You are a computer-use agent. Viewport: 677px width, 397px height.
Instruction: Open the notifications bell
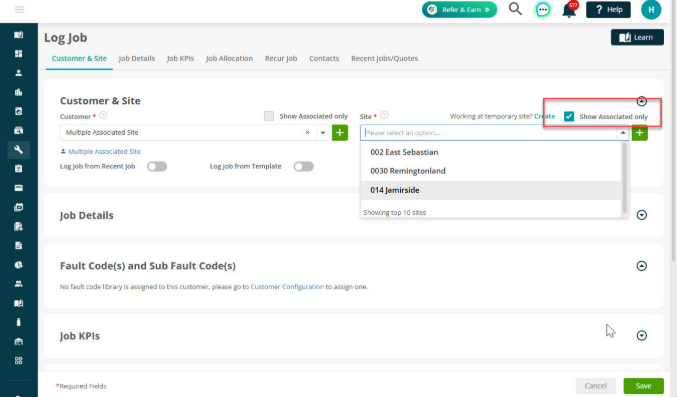569,10
